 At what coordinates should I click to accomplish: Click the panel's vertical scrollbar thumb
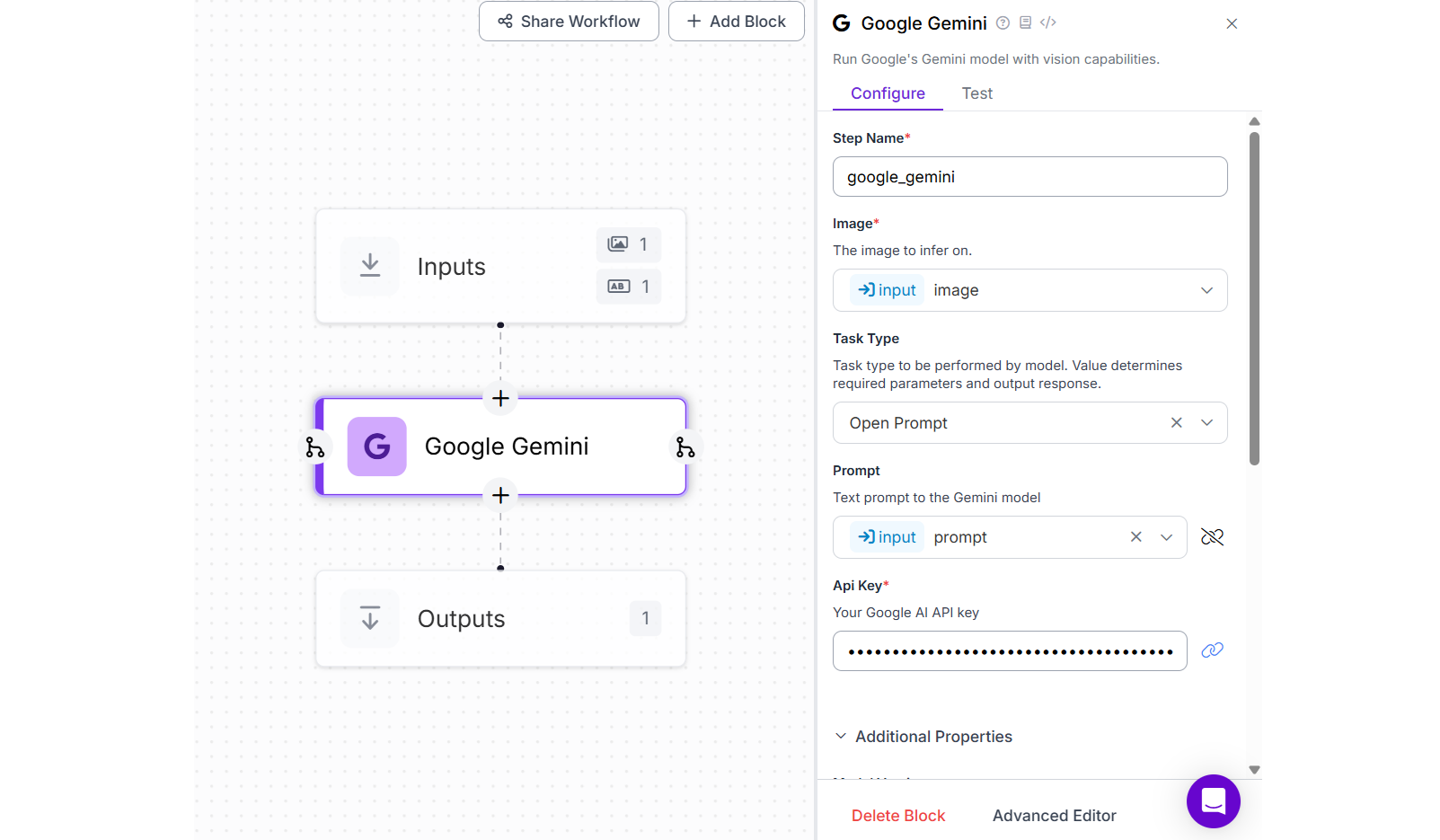pos(1254,299)
